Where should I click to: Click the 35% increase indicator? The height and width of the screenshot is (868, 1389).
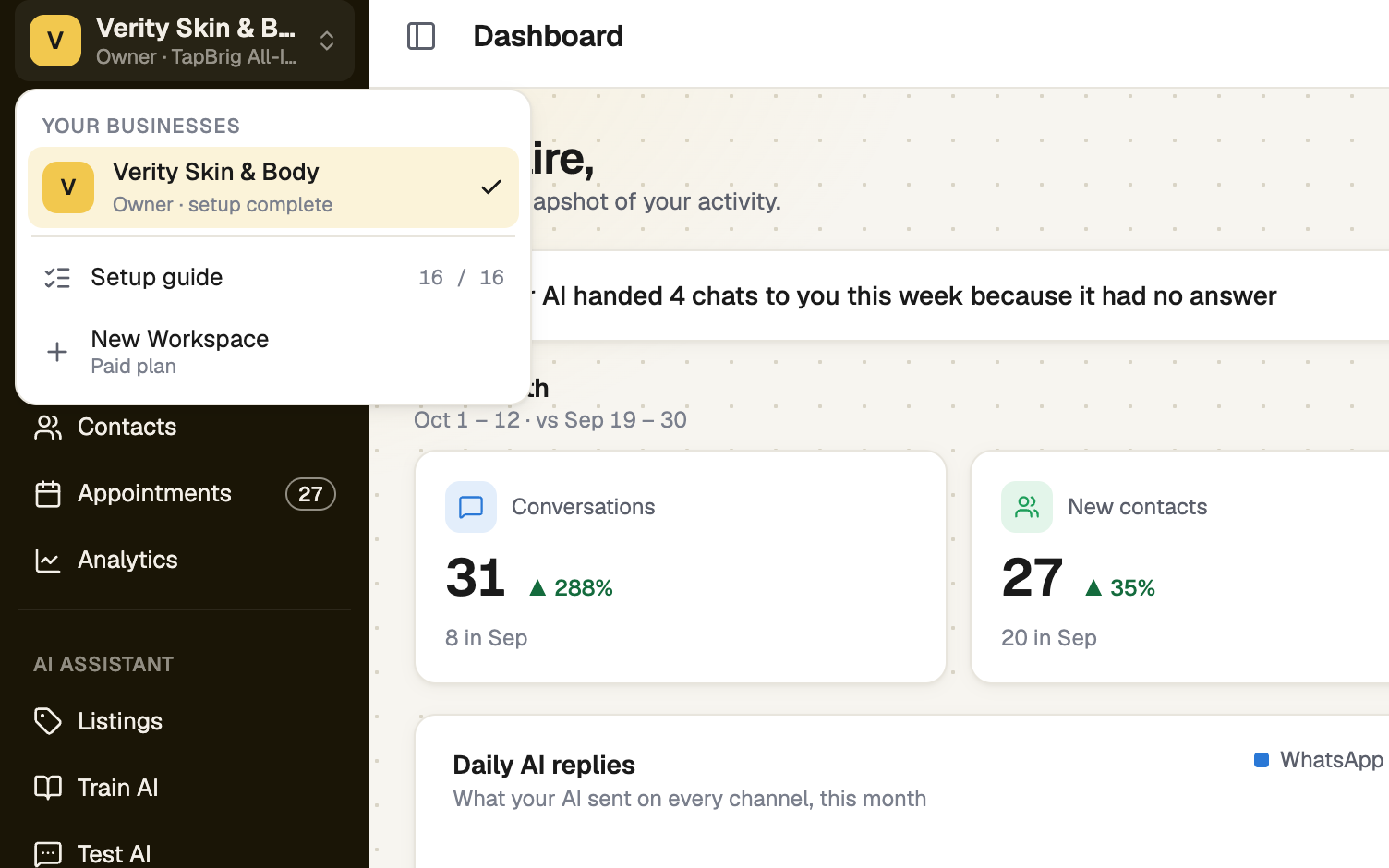point(1120,588)
